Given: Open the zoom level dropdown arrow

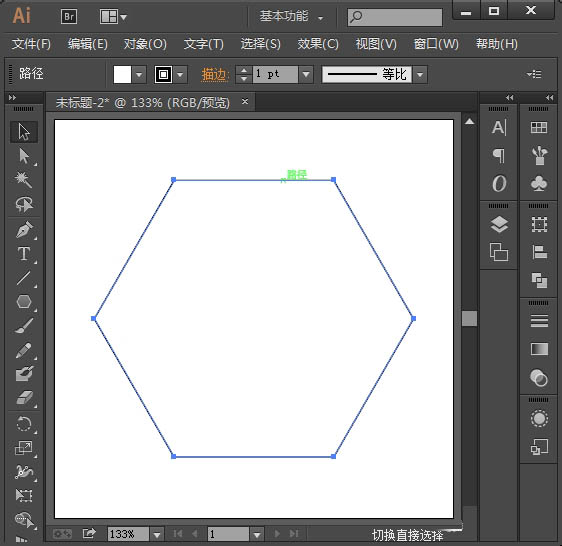Looking at the screenshot, I should (x=157, y=534).
